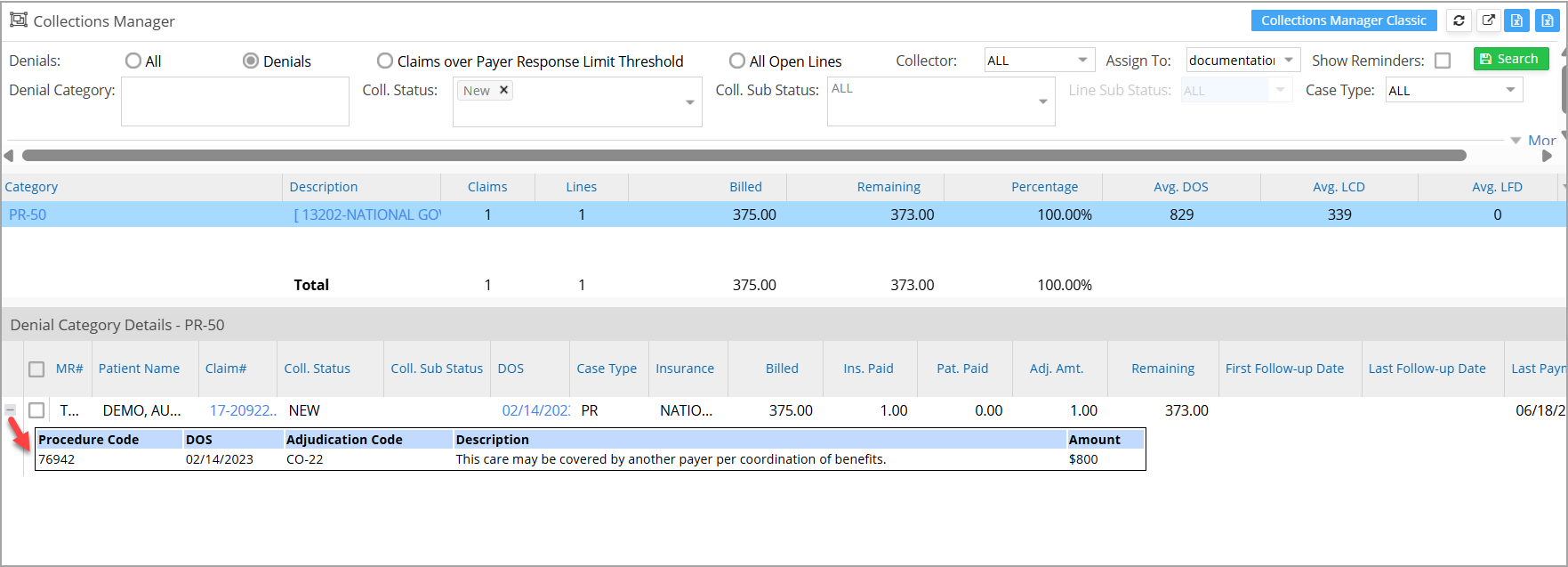Enable the Show Reminders checkbox
Screen dimensions: 1568x567
1443,61
